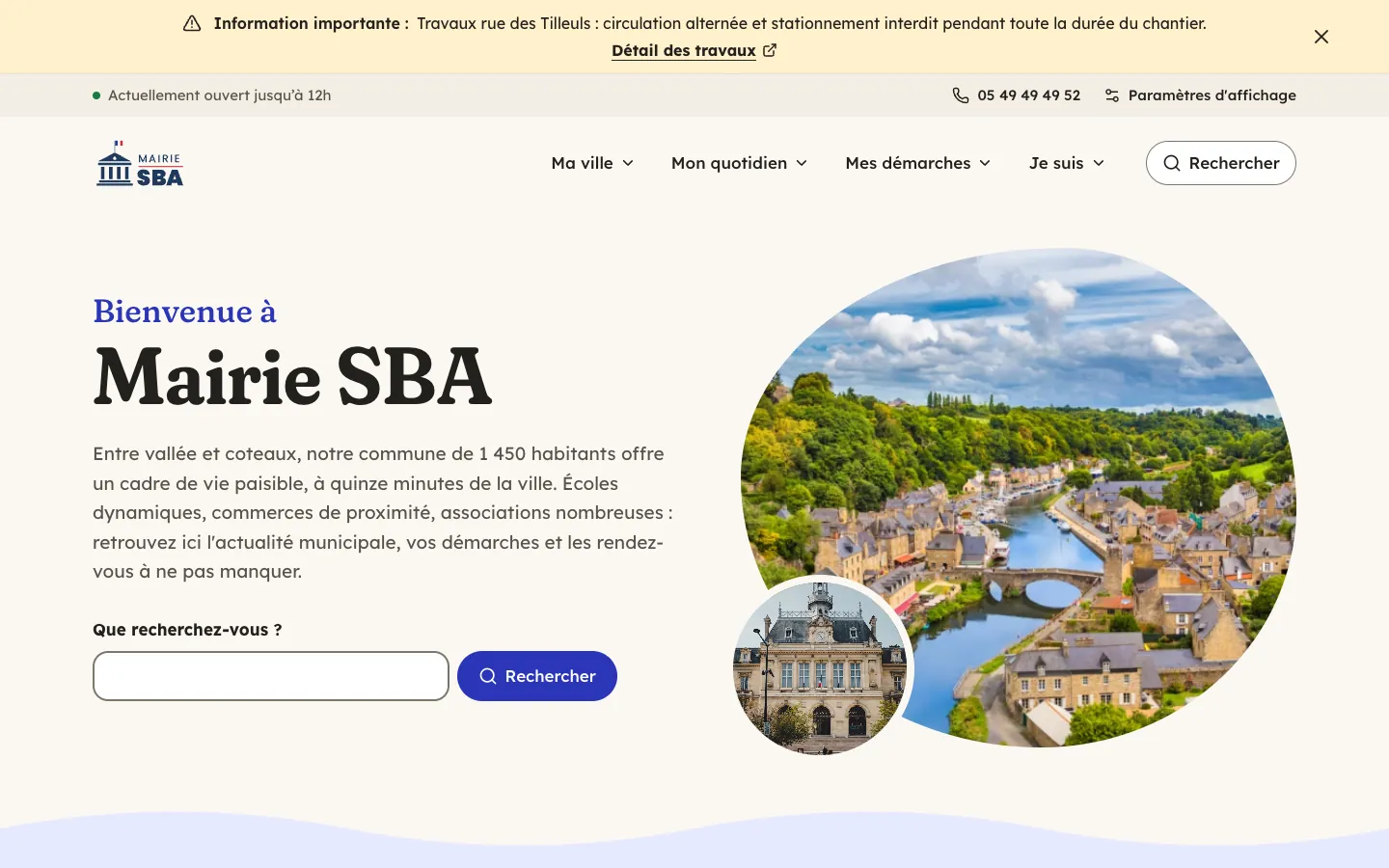
Task: Expand the Mes démarches chevron
Action: pyautogui.click(x=985, y=163)
